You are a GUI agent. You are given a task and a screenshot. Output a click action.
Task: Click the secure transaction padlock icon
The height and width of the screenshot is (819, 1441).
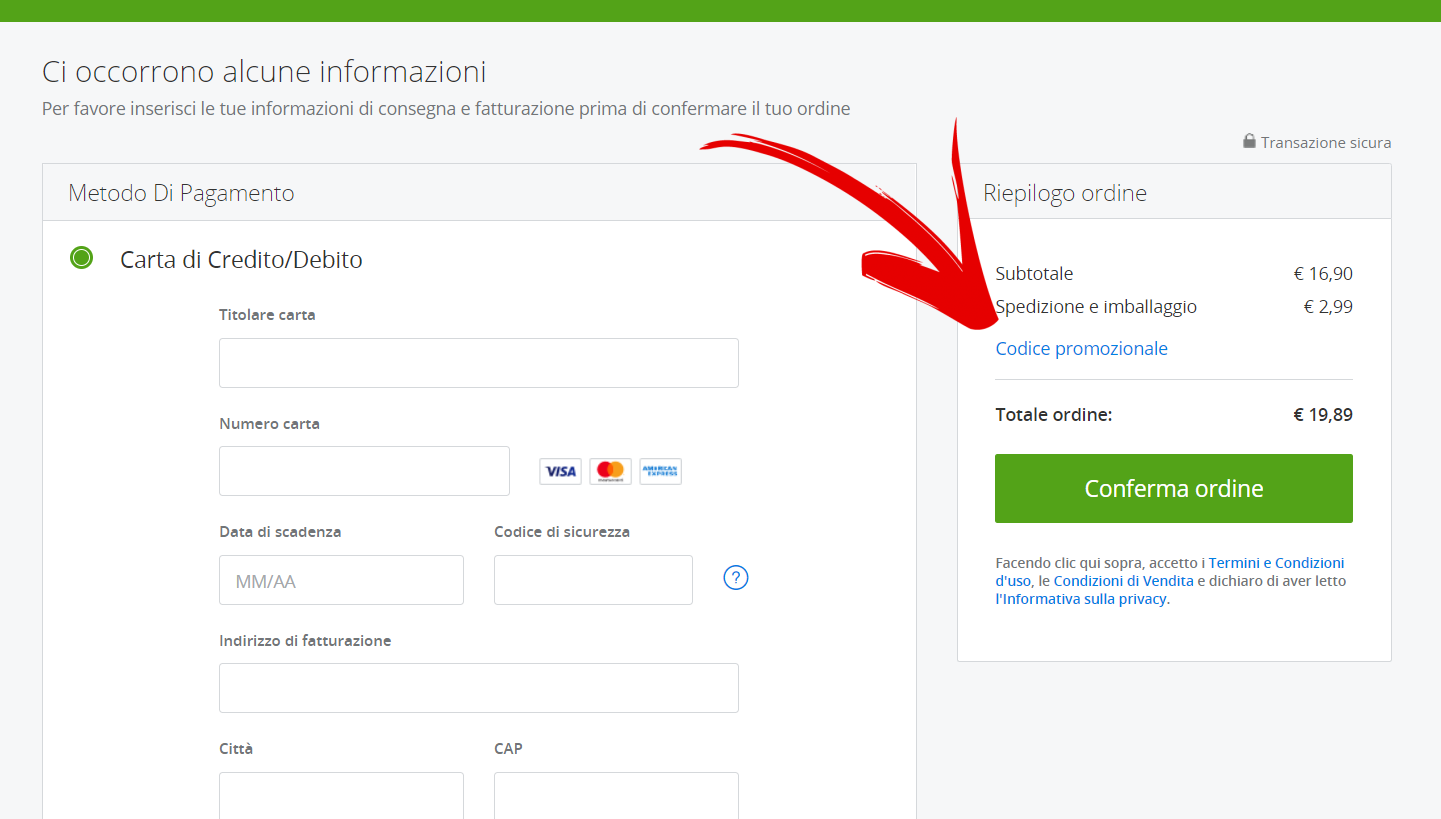coord(1249,142)
